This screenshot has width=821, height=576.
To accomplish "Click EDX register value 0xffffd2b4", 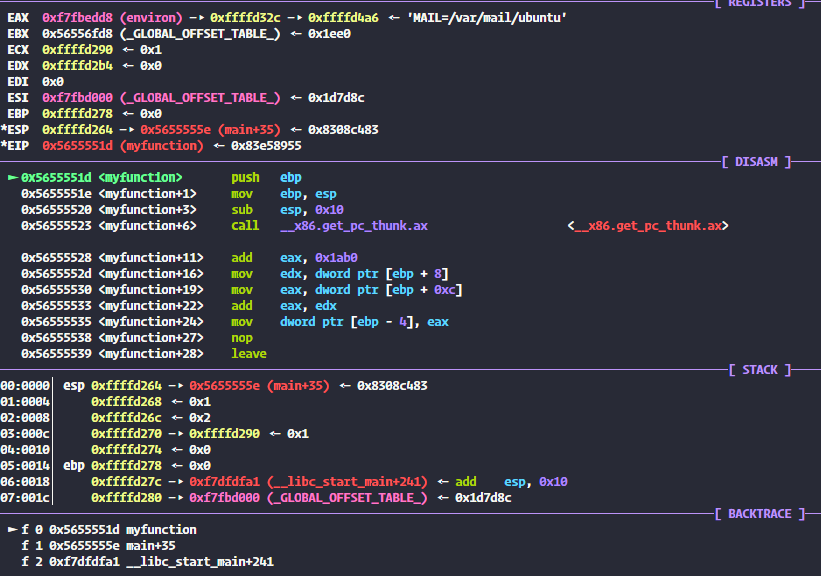I will pos(77,66).
